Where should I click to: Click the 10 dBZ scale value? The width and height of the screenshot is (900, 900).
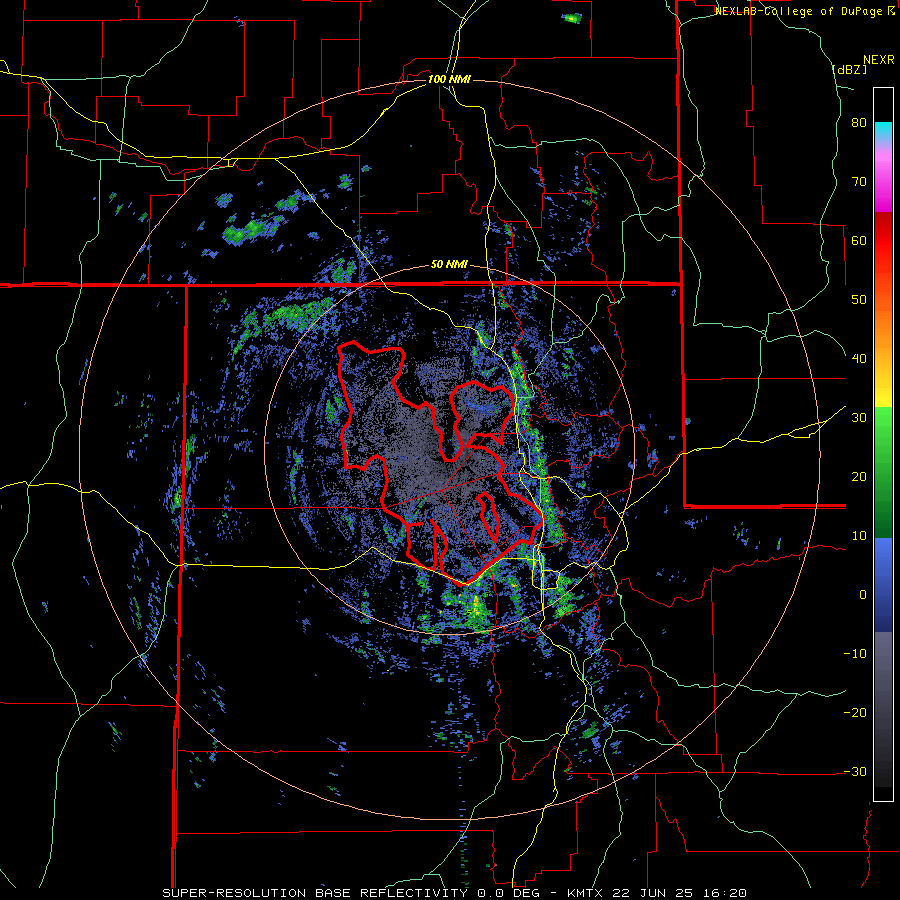coord(859,536)
